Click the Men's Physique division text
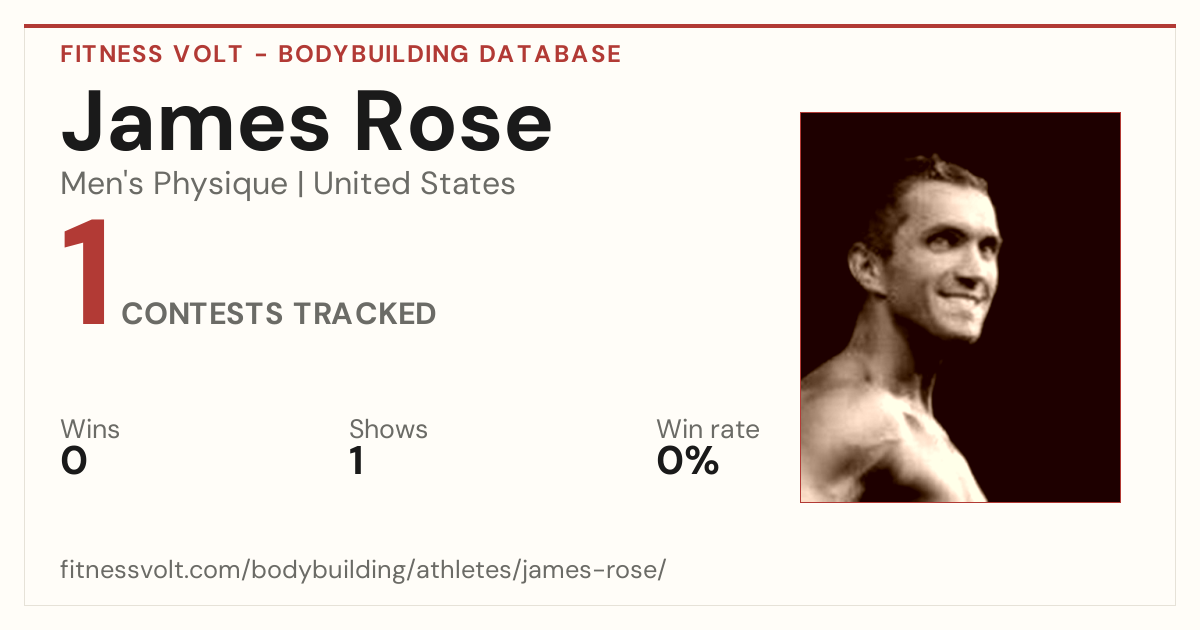The image size is (1200, 630). 174,184
